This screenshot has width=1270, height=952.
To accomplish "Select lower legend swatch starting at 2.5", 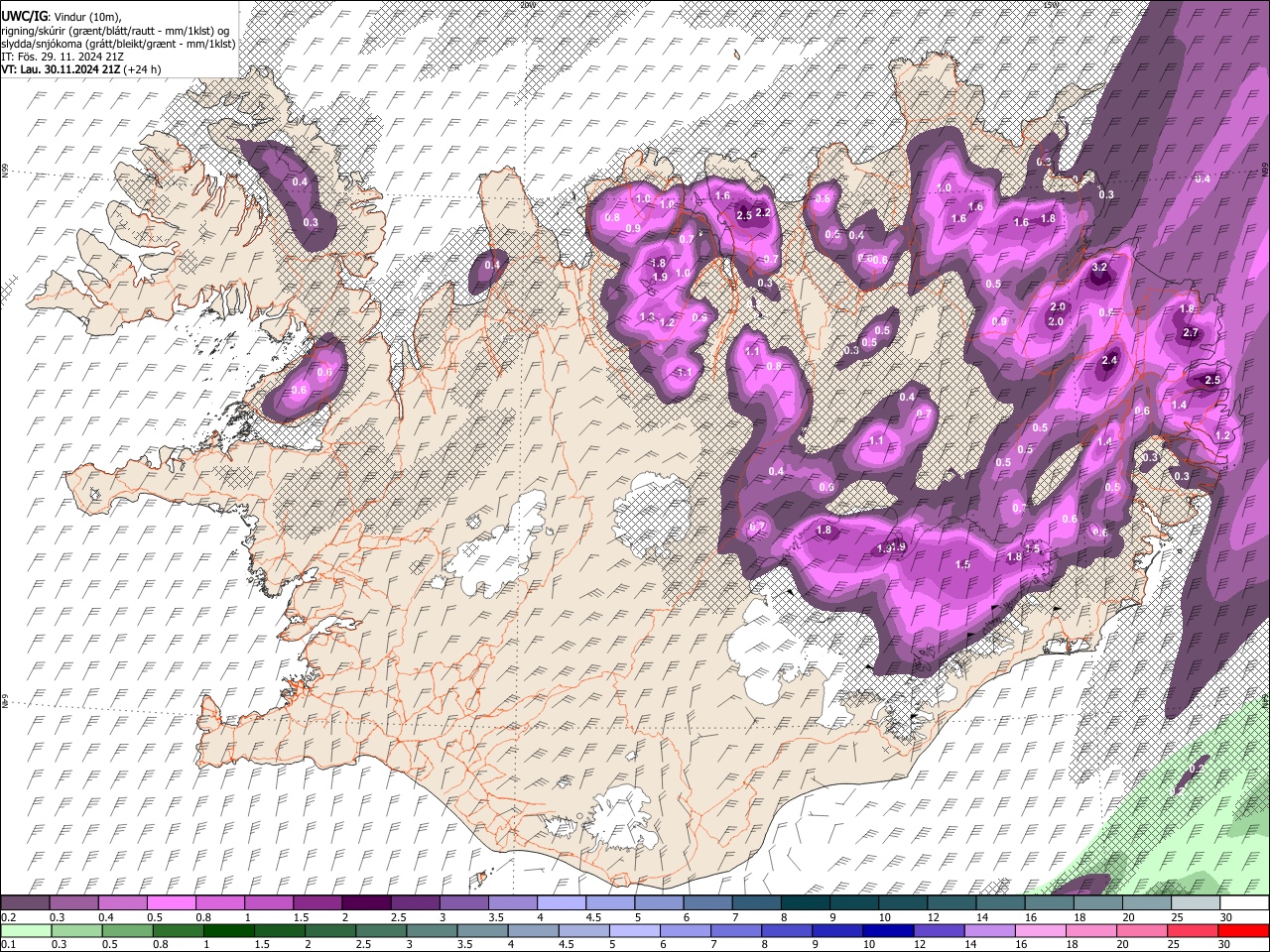I will coord(381,930).
